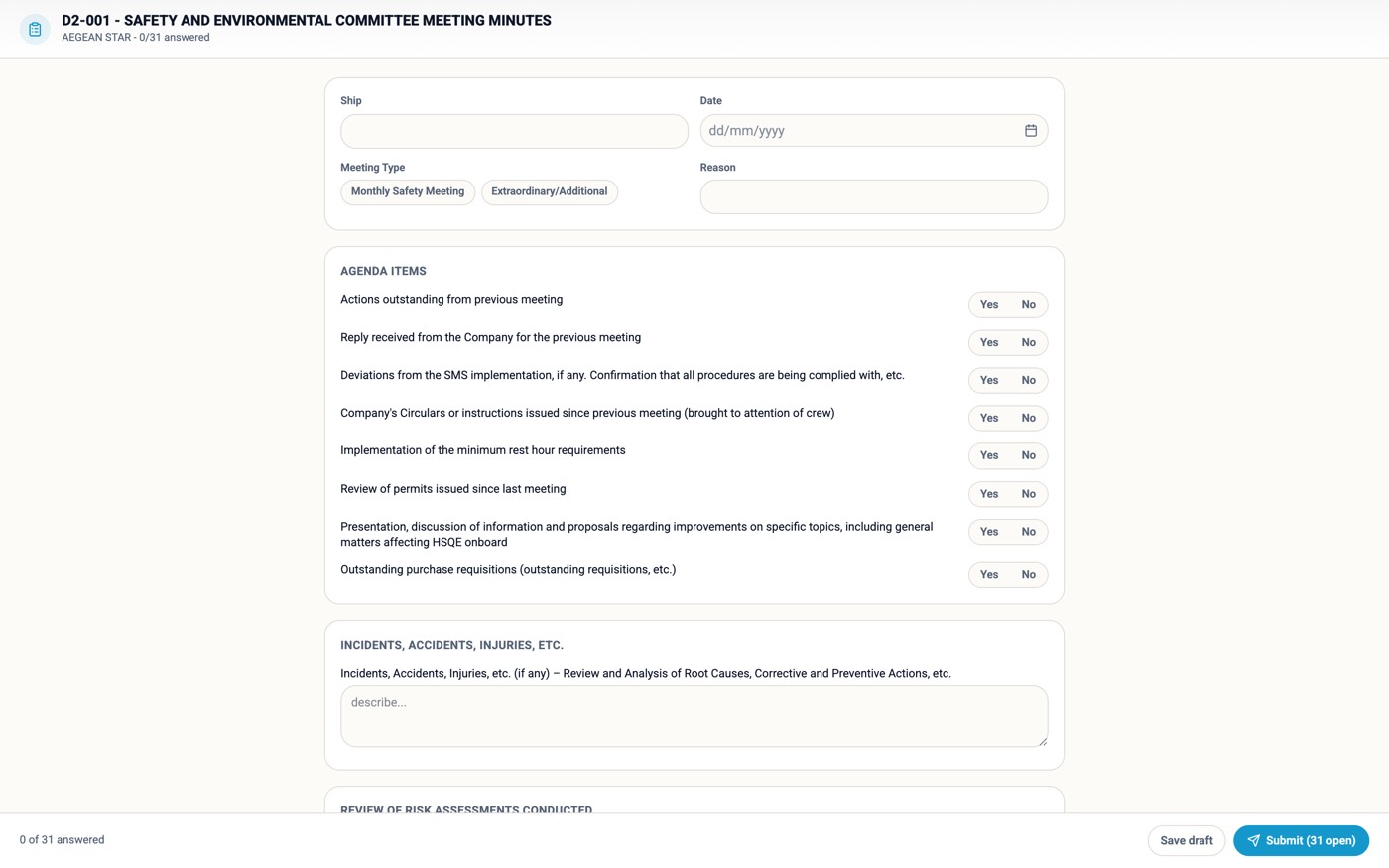Click the textarea resize handle corner
This screenshot has width=1389, height=868.
[x=1043, y=741]
